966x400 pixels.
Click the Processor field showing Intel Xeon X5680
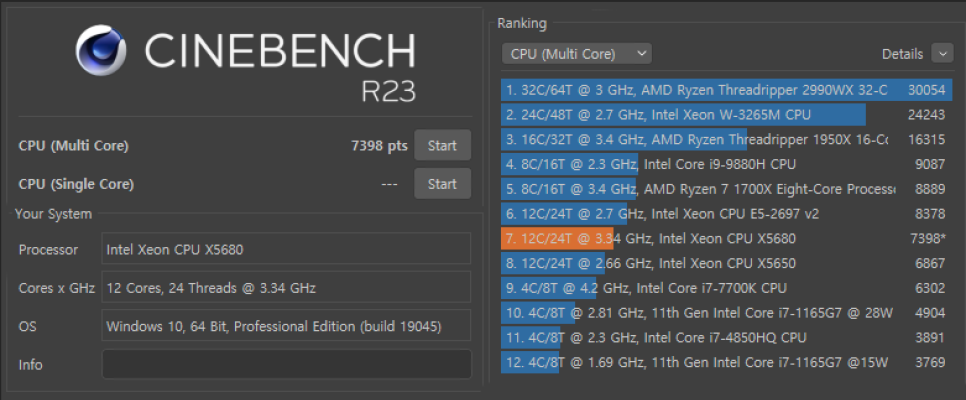pos(286,250)
